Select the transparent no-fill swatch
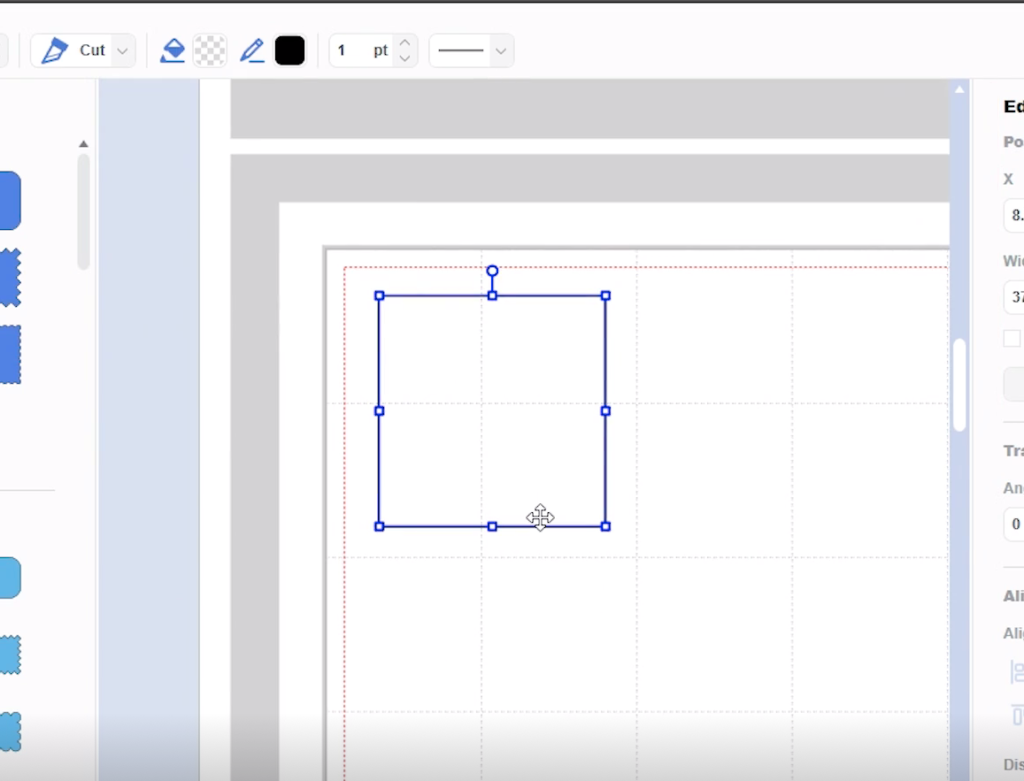This screenshot has height=781, width=1024. tap(208, 49)
